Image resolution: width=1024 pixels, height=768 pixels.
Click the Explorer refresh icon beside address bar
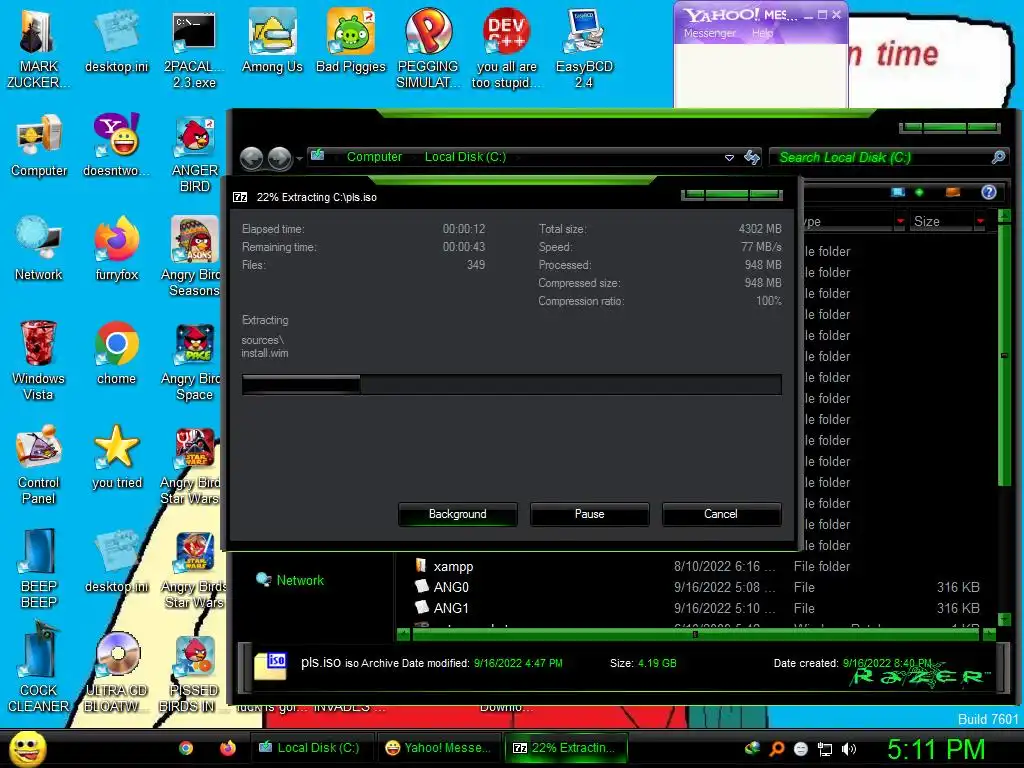(752, 157)
